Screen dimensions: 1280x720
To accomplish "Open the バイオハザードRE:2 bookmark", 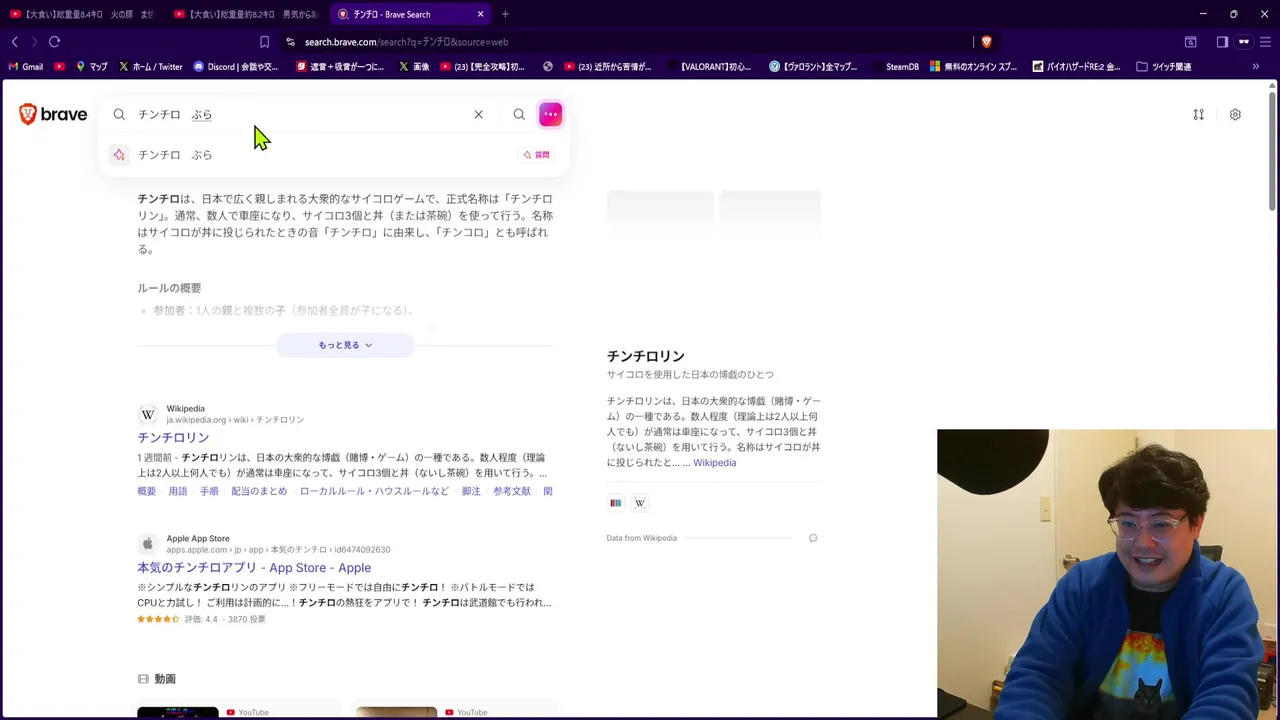I will (1074, 67).
